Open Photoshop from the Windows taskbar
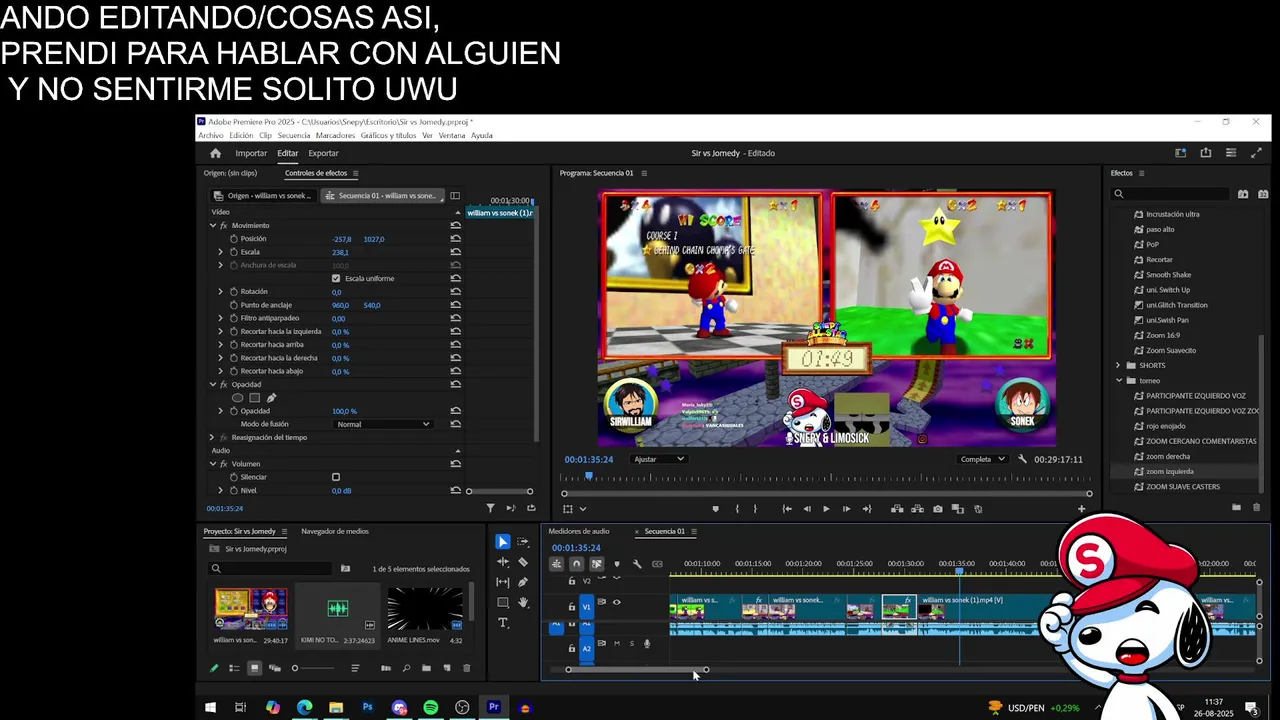The height and width of the screenshot is (720, 1280). tap(367, 708)
